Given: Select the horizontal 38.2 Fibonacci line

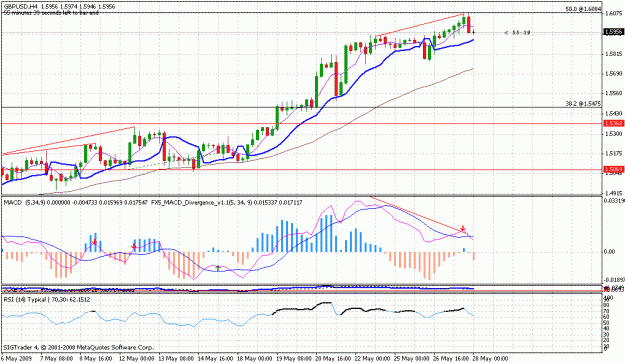Looking at the screenshot, I should tap(302, 108).
